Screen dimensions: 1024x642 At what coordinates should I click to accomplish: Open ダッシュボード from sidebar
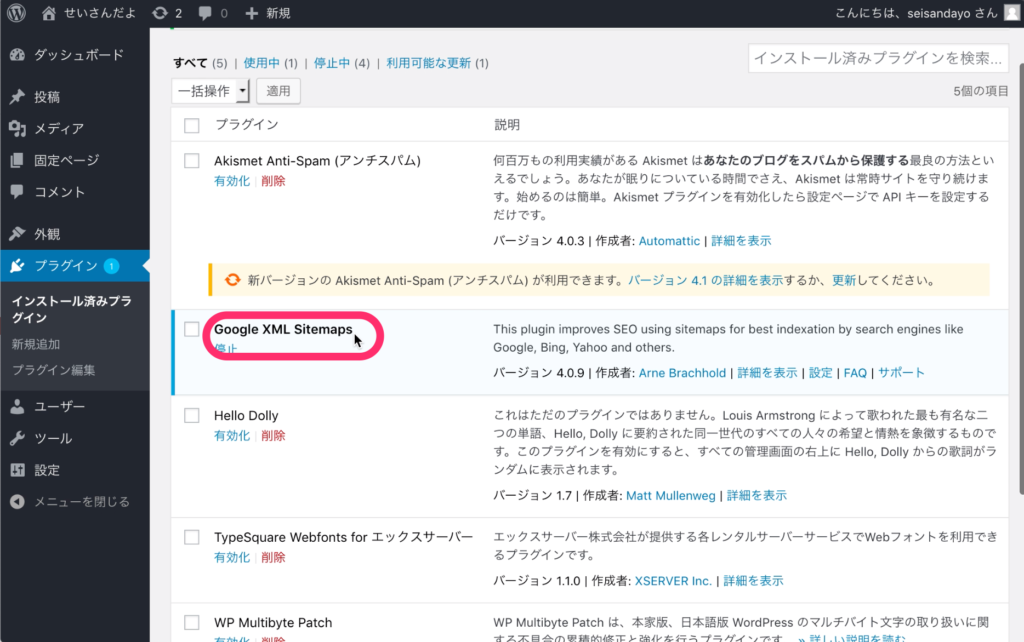coord(78,55)
